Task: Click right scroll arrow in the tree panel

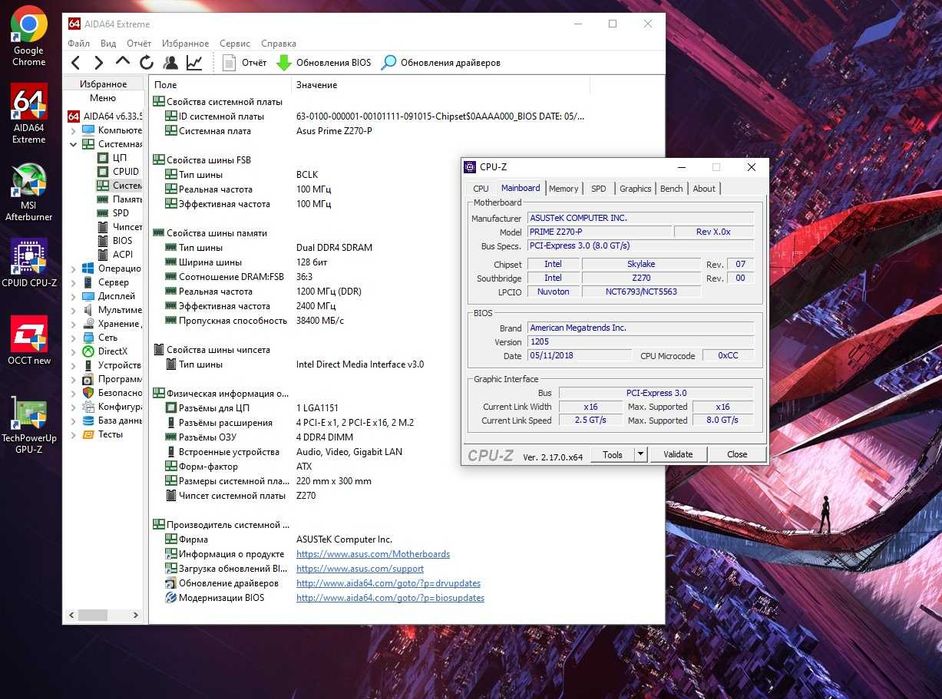Action: point(136,615)
